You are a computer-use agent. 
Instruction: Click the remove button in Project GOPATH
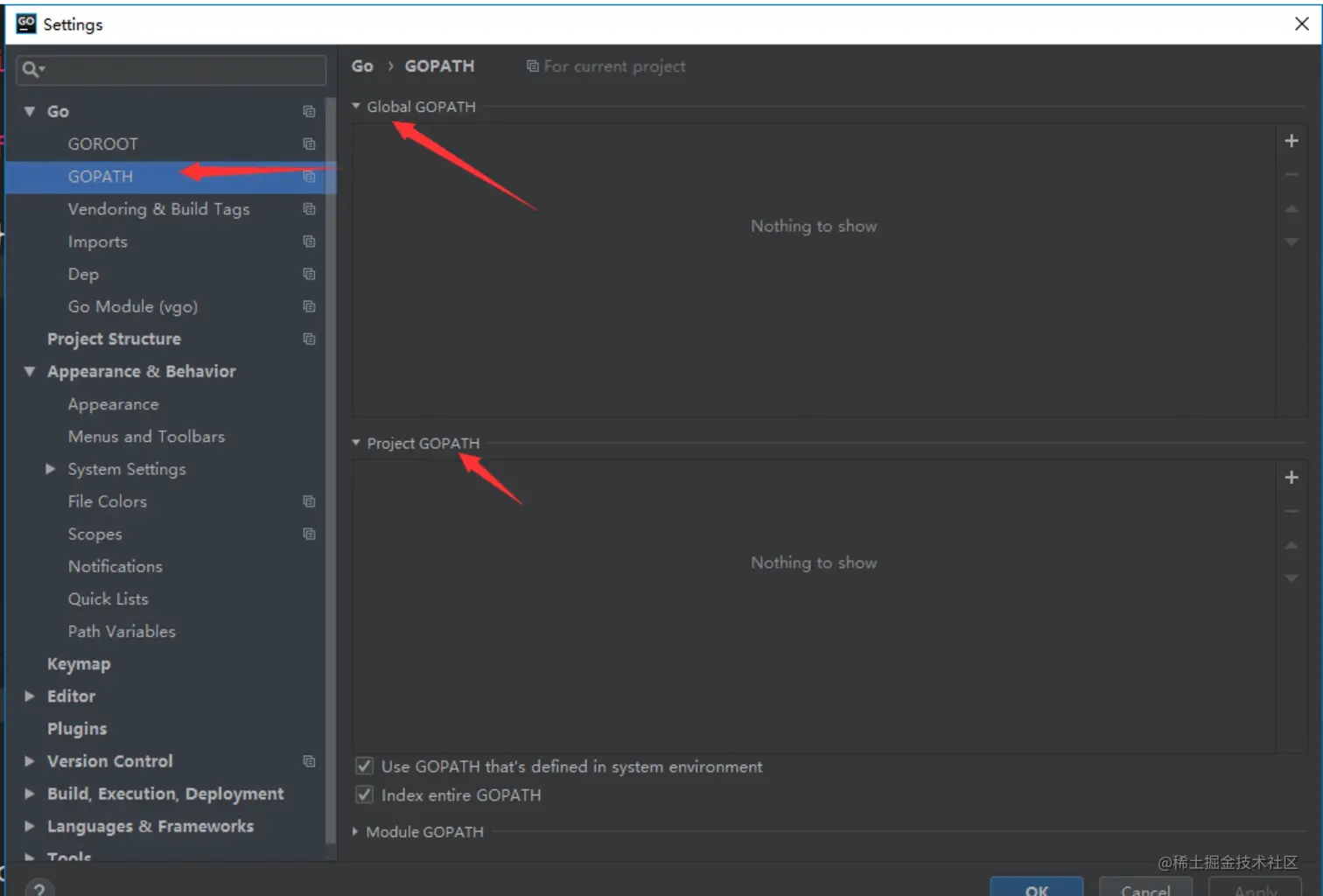1291,512
